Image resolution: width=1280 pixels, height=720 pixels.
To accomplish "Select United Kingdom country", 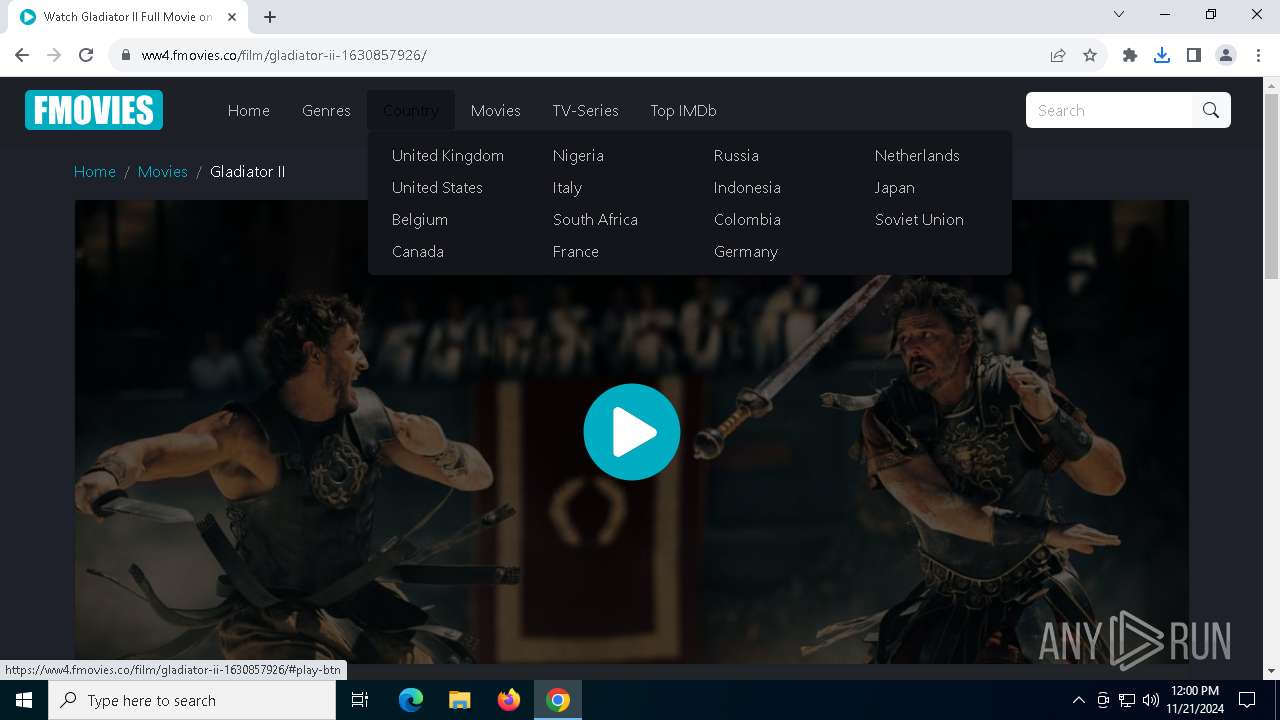I will (x=448, y=155).
